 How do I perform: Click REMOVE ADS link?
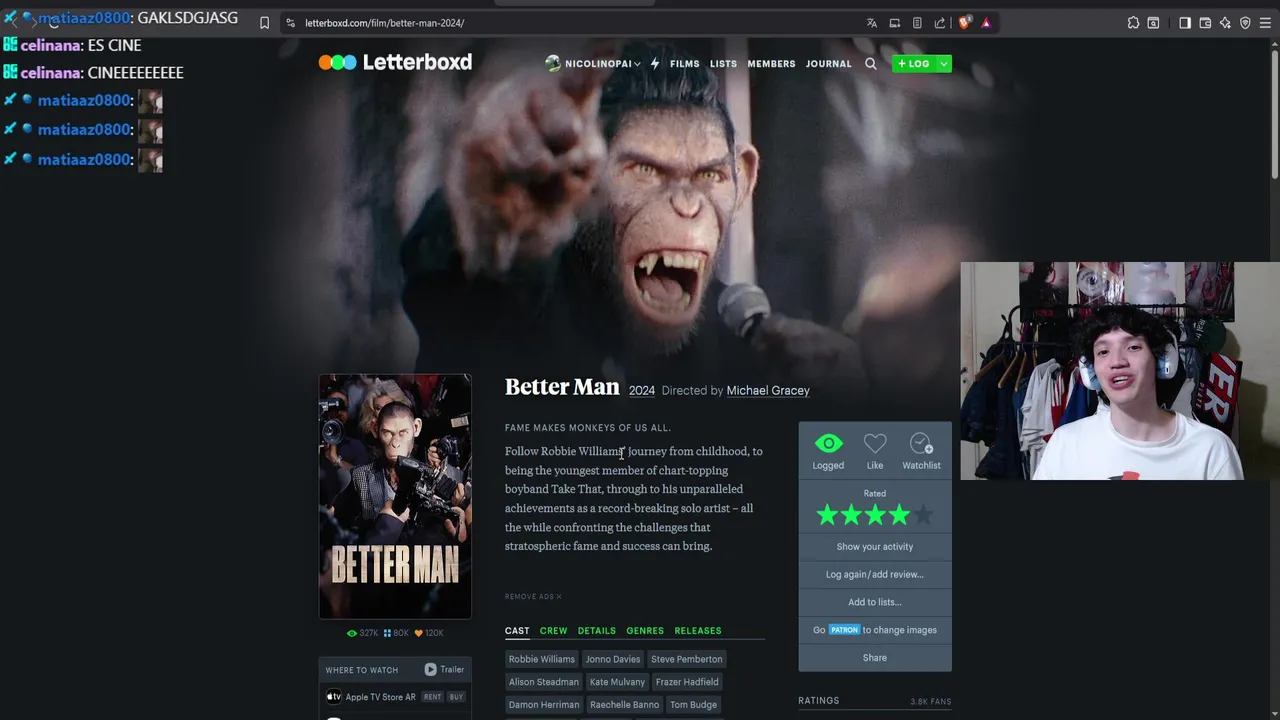pos(533,597)
